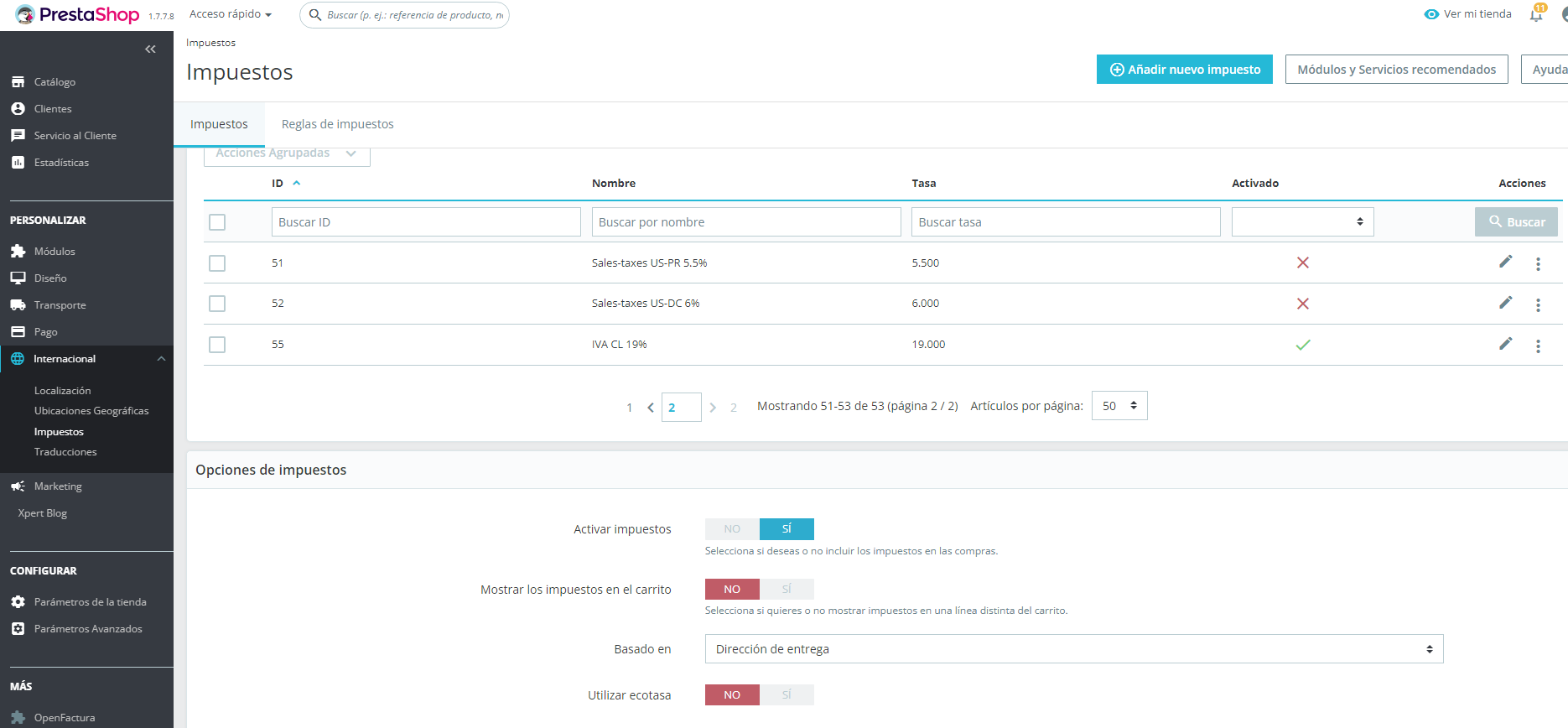
Task: Click the Buscar filter button
Action: 1516,222
